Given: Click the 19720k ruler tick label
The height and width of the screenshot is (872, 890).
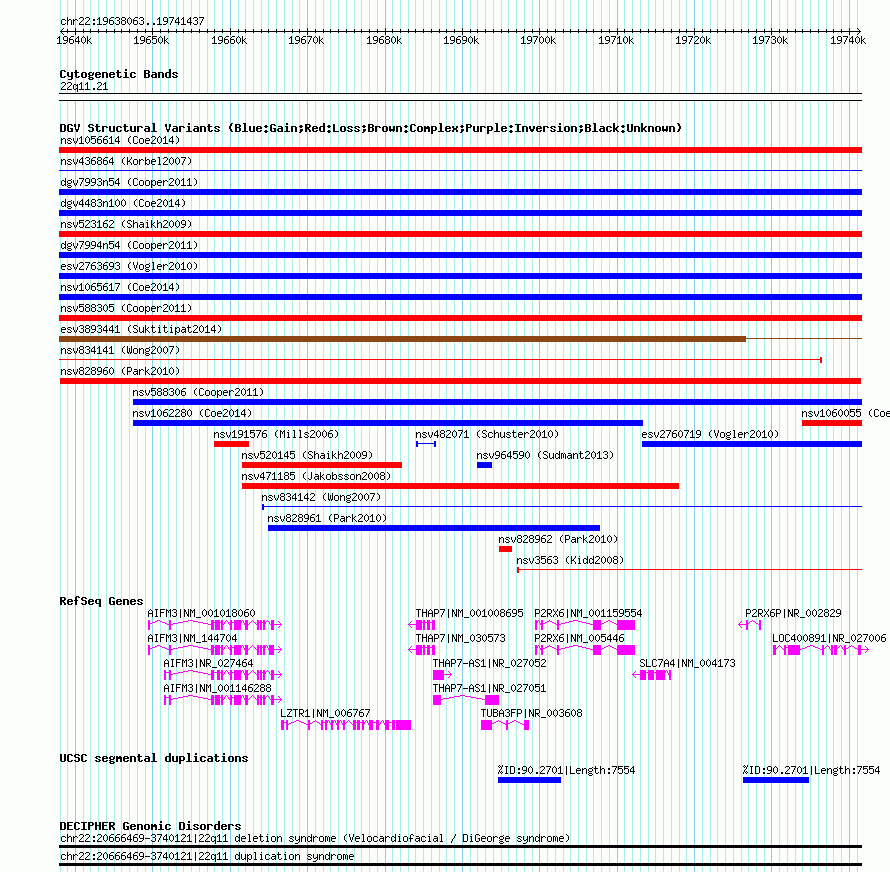Looking at the screenshot, I should 693,40.
